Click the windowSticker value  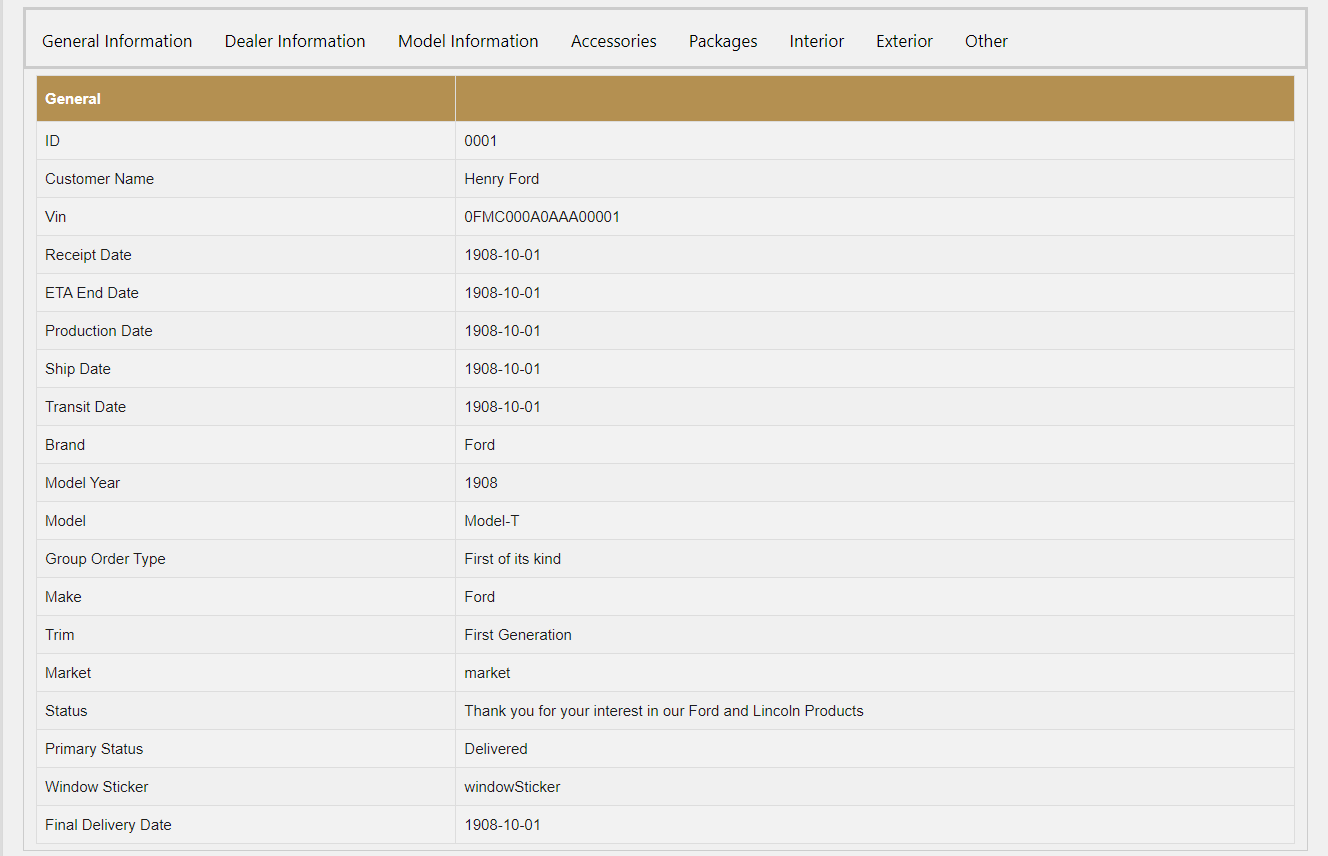[x=513, y=787]
